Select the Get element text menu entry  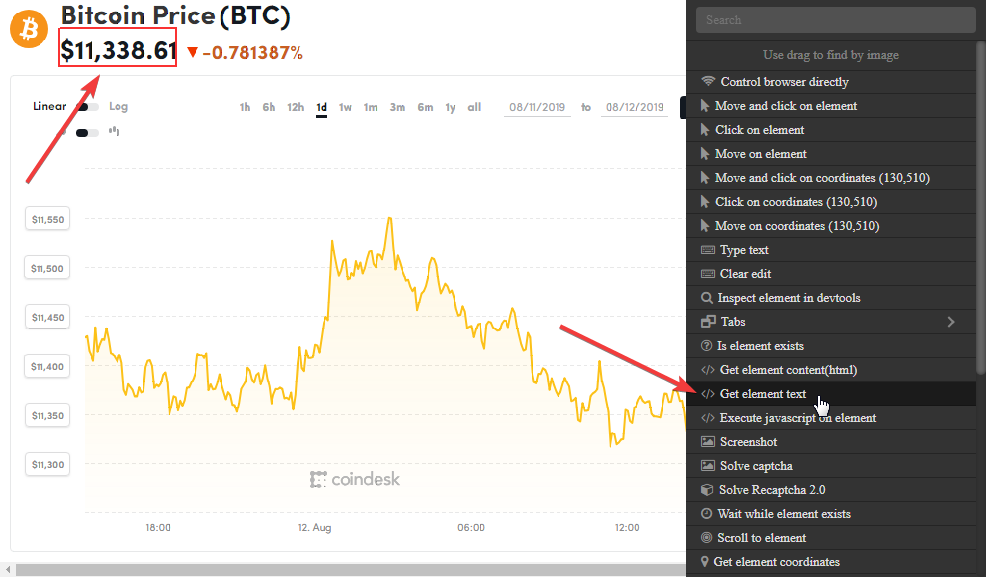click(x=763, y=394)
